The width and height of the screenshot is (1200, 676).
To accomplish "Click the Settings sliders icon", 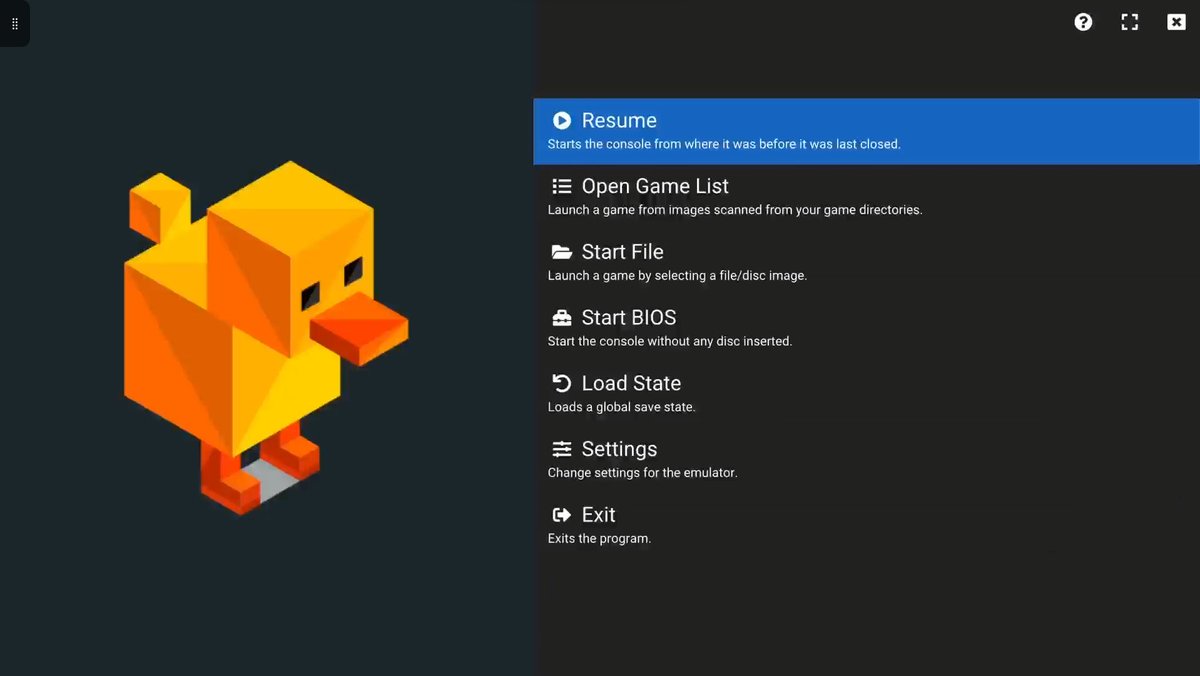I will point(562,449).
